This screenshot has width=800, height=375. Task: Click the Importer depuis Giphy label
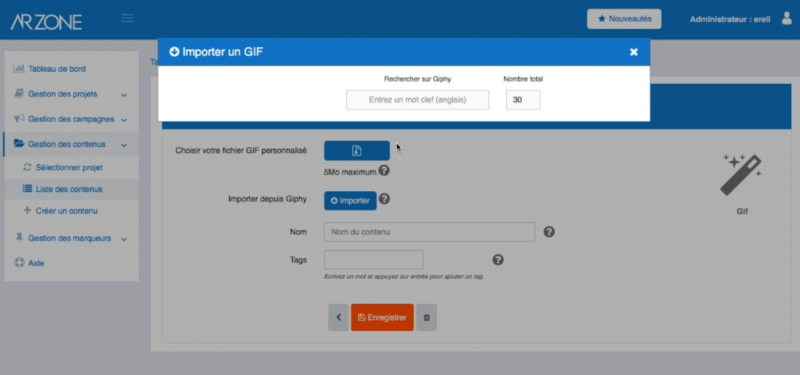coord(268,199)
